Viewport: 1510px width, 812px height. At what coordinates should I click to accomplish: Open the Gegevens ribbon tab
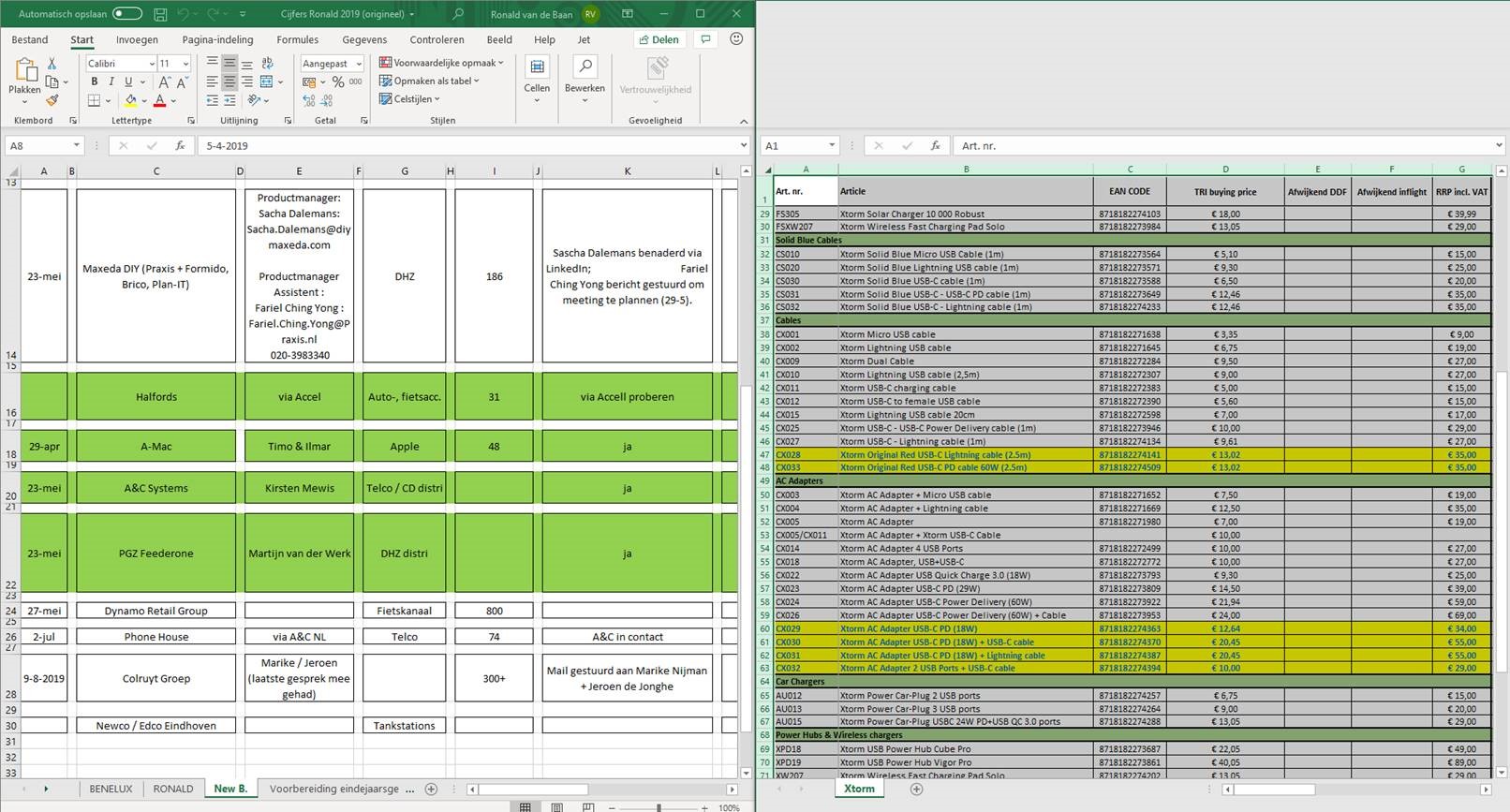coord(364,39)
